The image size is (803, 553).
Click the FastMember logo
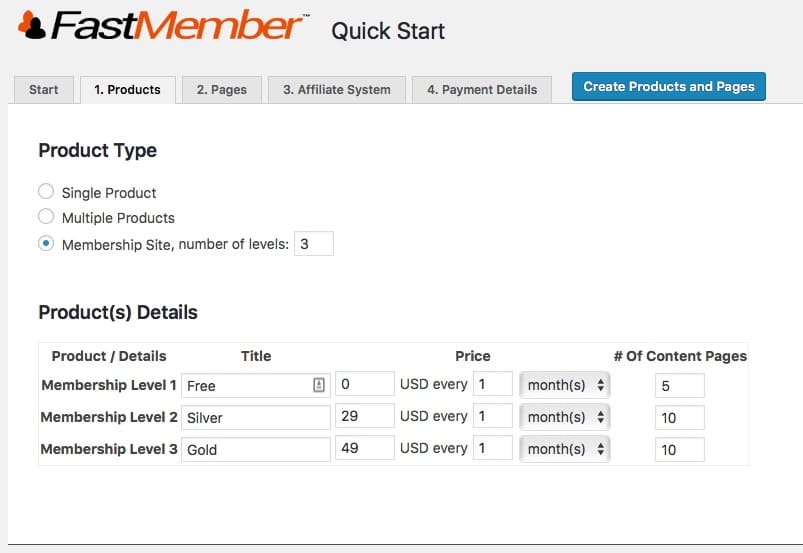click(x=162, y=25)
